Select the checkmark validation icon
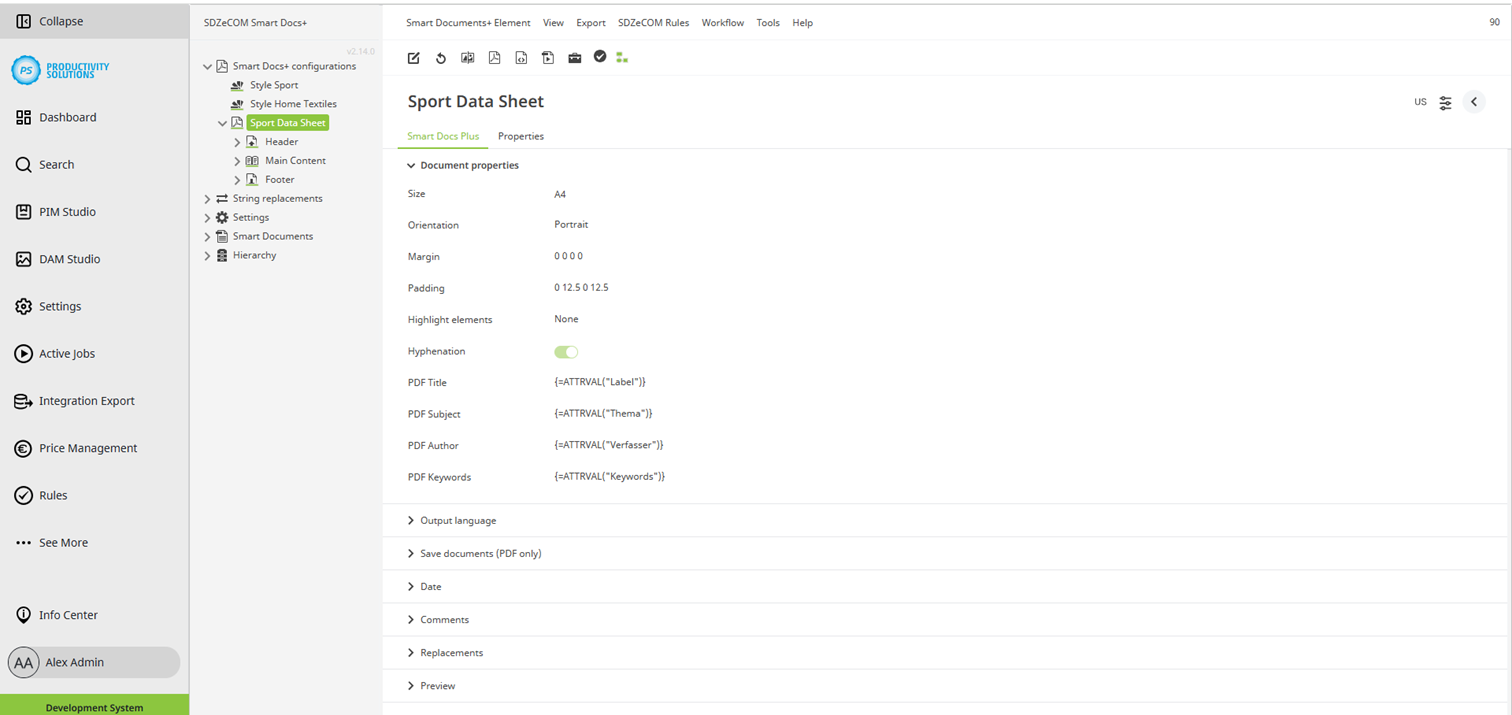This screenshot has width=1512, height=715. [600, 57]
